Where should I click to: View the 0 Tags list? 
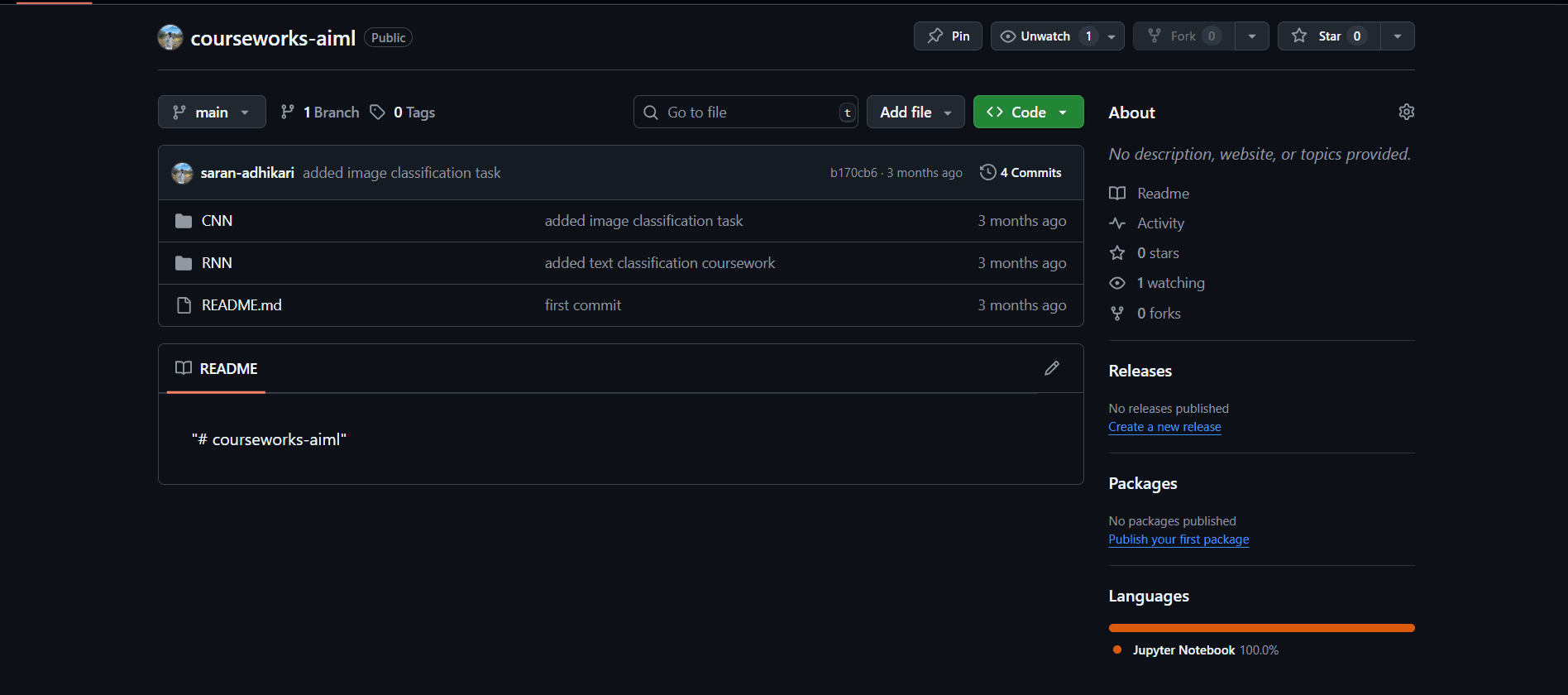(x=403, y=113)
